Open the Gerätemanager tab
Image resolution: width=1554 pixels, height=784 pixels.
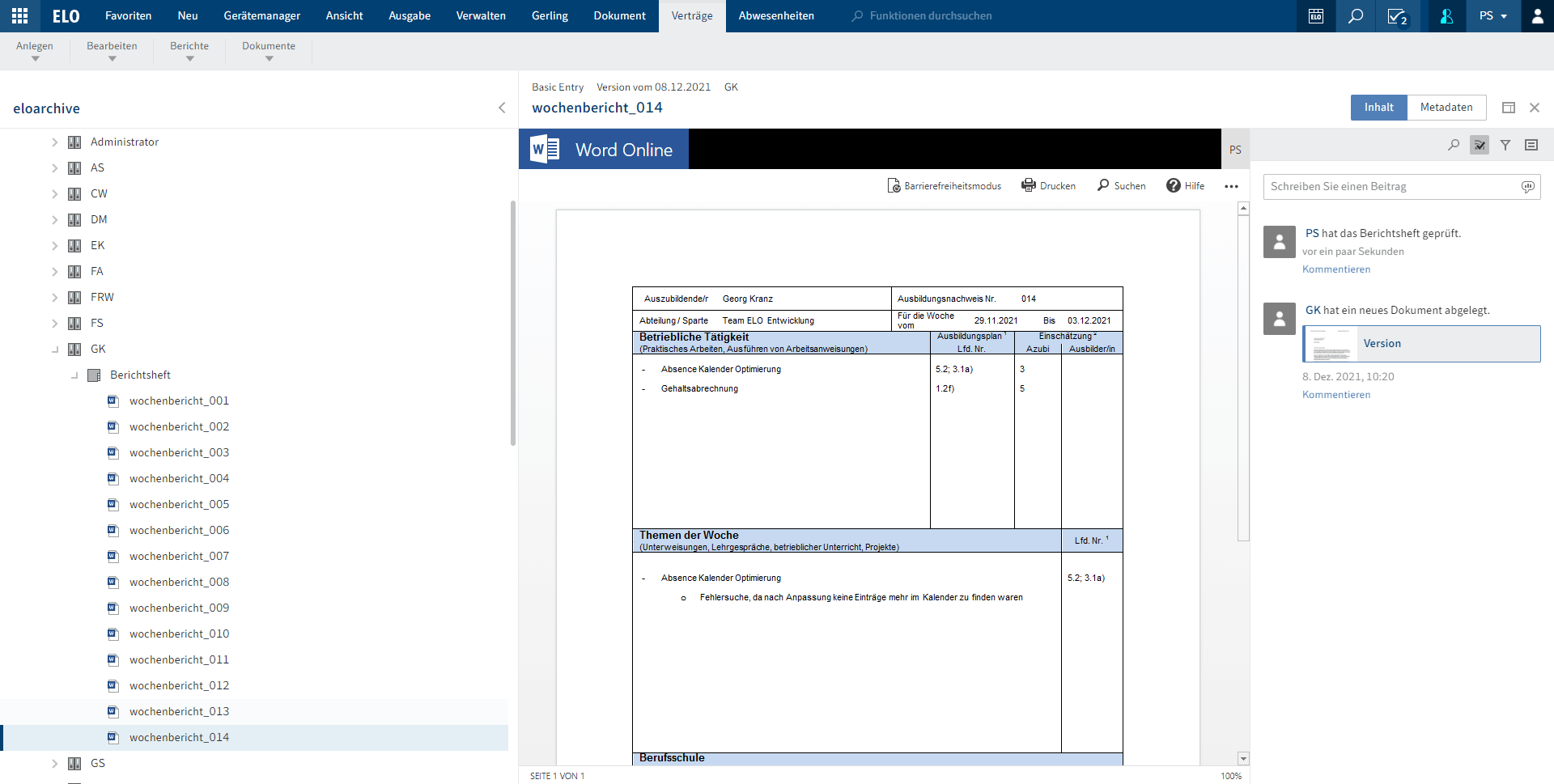point(261,16)
